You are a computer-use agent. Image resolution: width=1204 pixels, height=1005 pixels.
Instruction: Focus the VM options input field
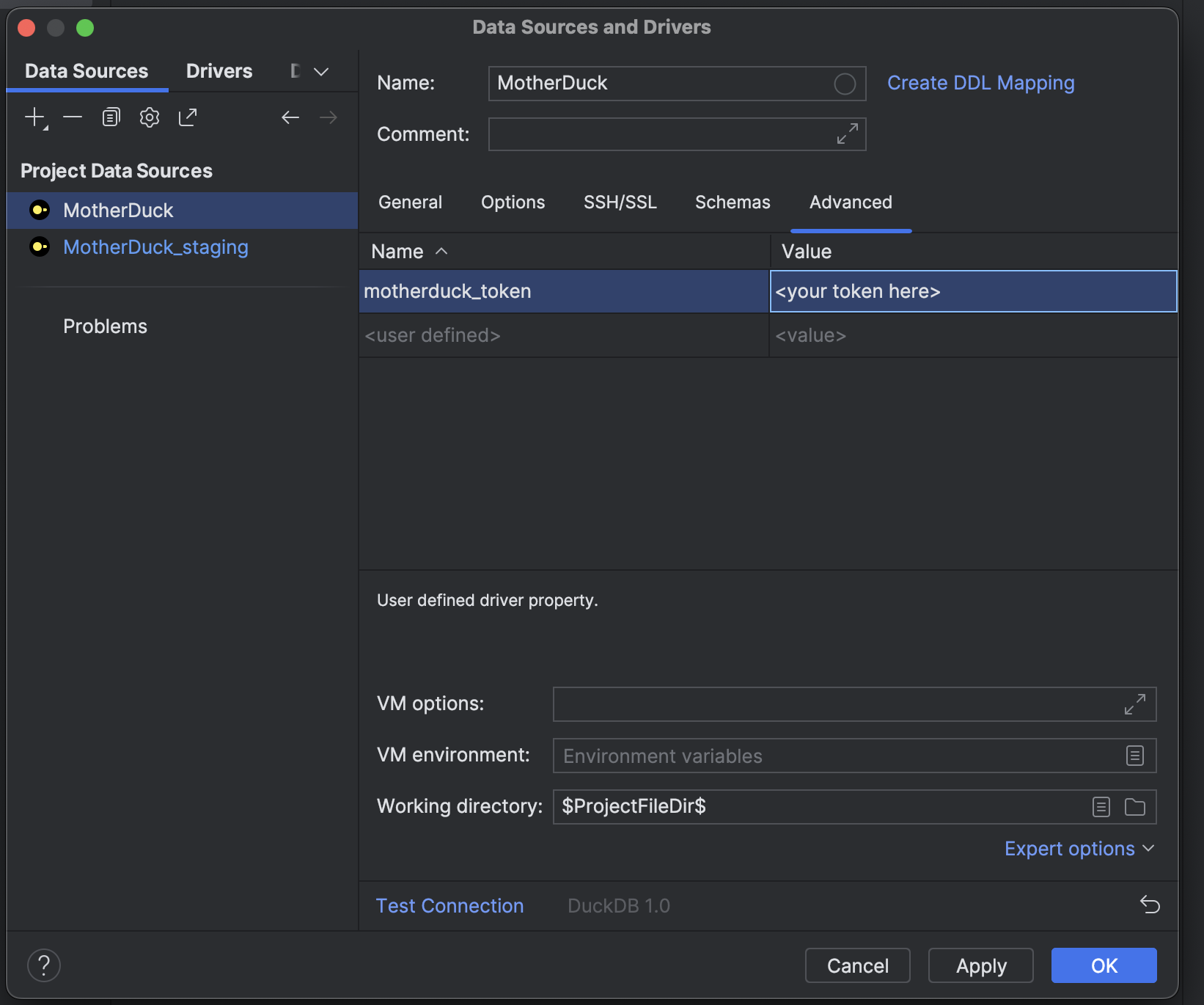[x=855, y=704]
